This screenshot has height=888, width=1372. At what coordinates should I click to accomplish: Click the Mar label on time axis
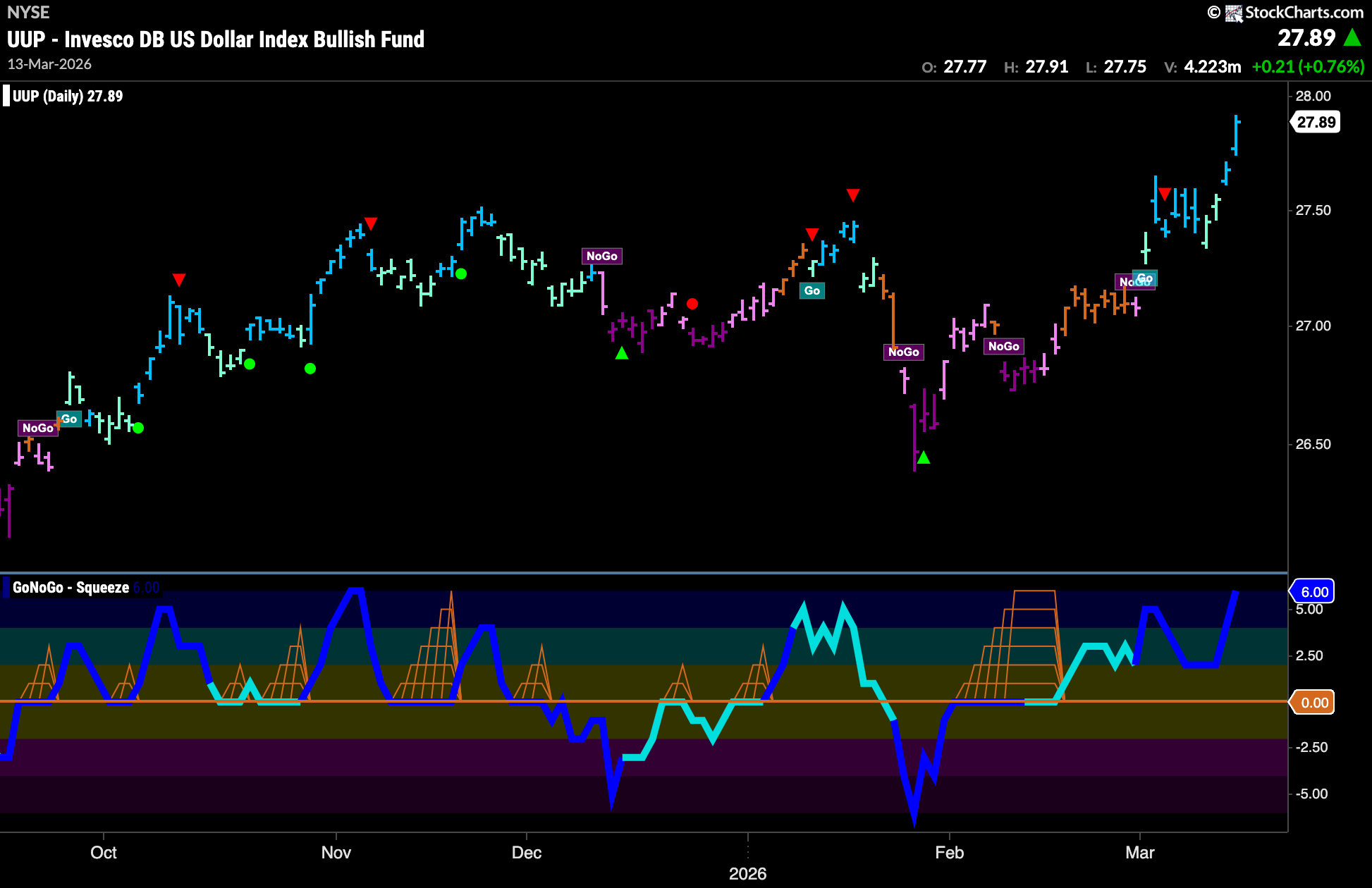coord(1140,853)
